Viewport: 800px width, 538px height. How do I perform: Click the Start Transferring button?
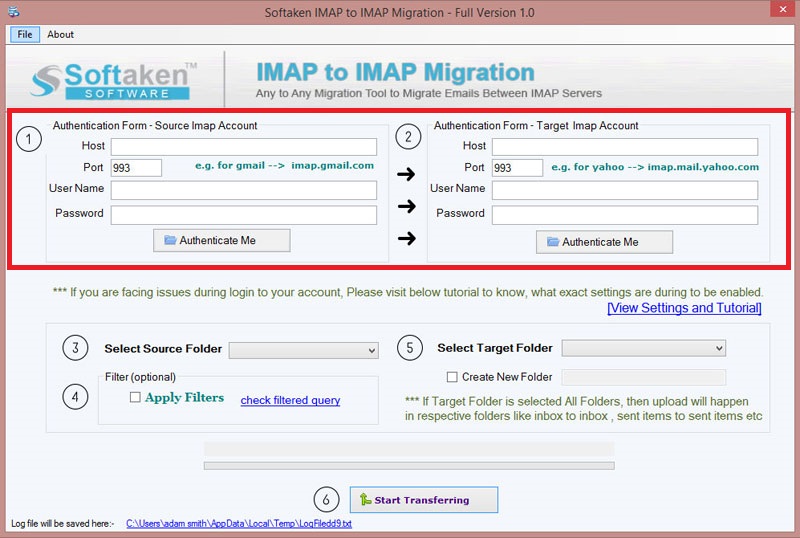click(x=423, y=500)
